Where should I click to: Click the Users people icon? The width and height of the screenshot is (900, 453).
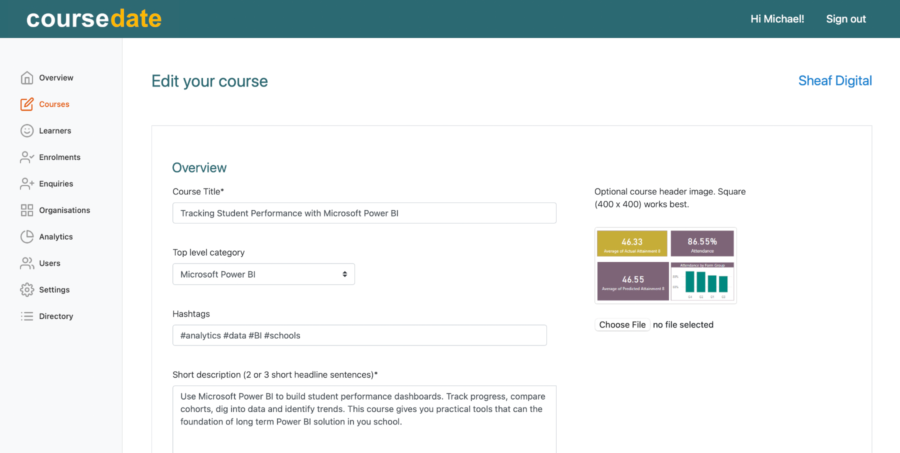[27, 263]
